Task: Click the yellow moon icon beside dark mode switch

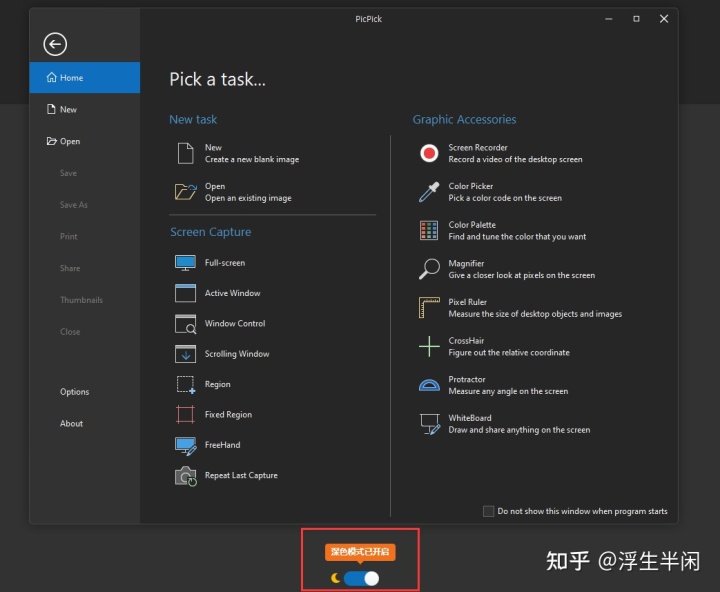Action: (336, 578)
